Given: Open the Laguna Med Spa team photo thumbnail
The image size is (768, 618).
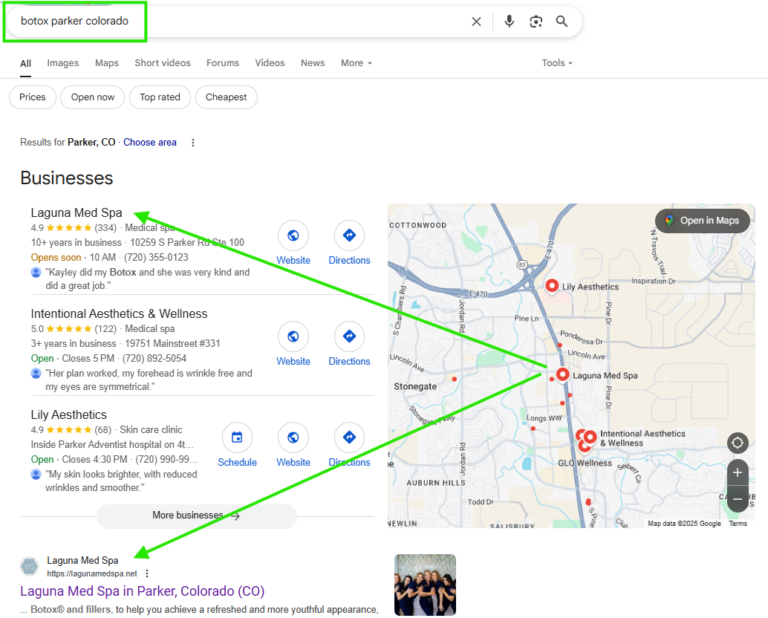Looking at the screenshot, I should (x=425, y=585).
